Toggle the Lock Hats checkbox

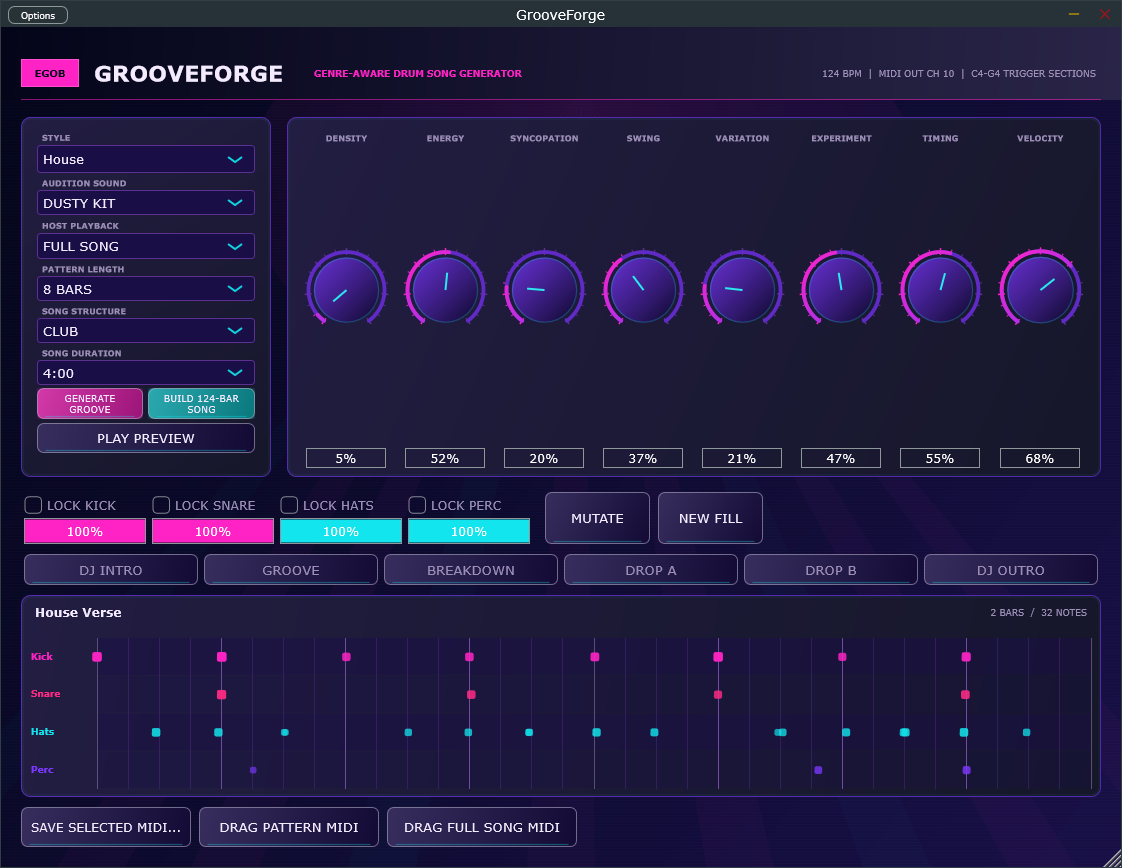click(289, 505)
